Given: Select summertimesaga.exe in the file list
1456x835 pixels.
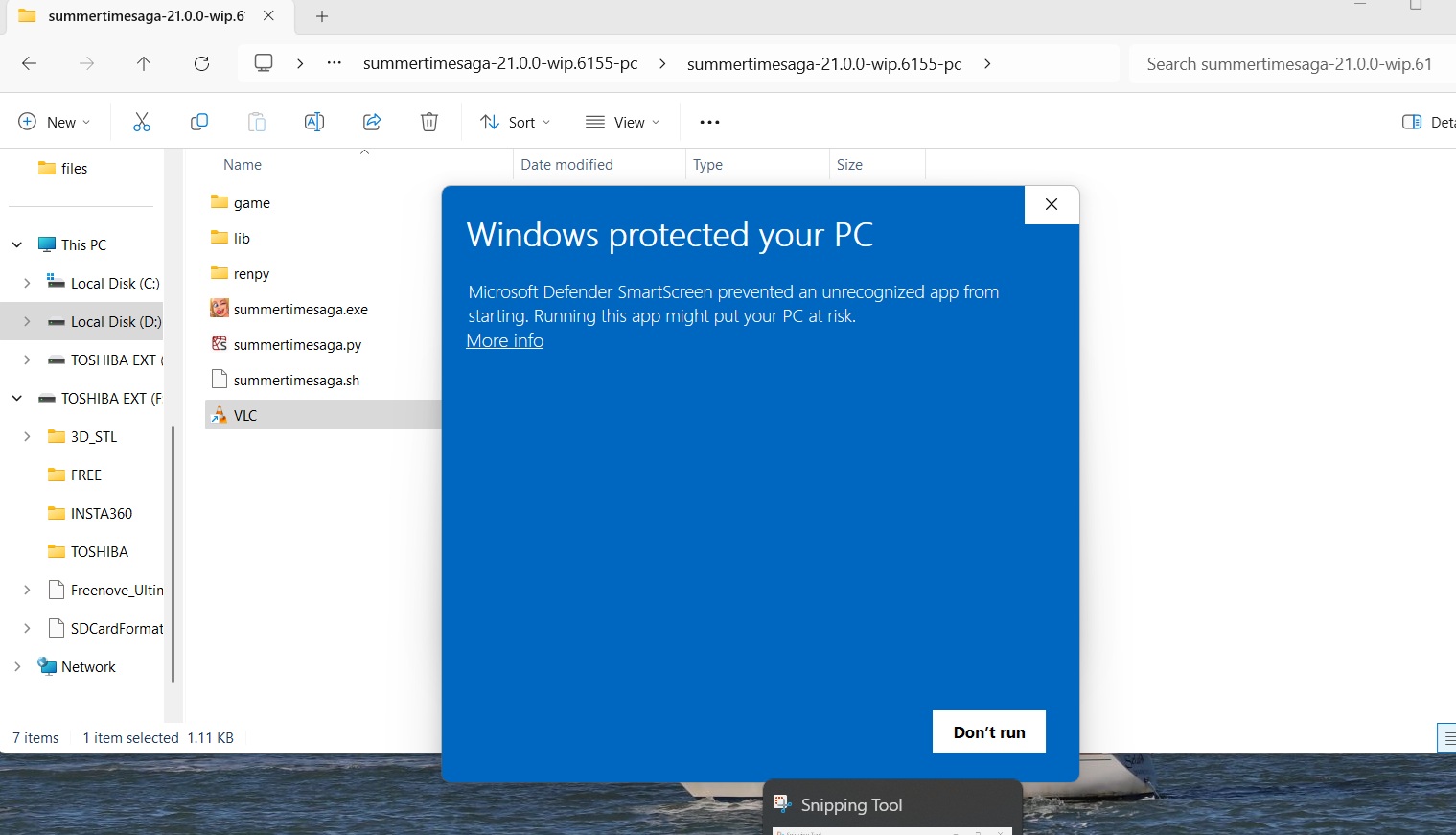Looking at the screenshot, I should pos(300,310).
